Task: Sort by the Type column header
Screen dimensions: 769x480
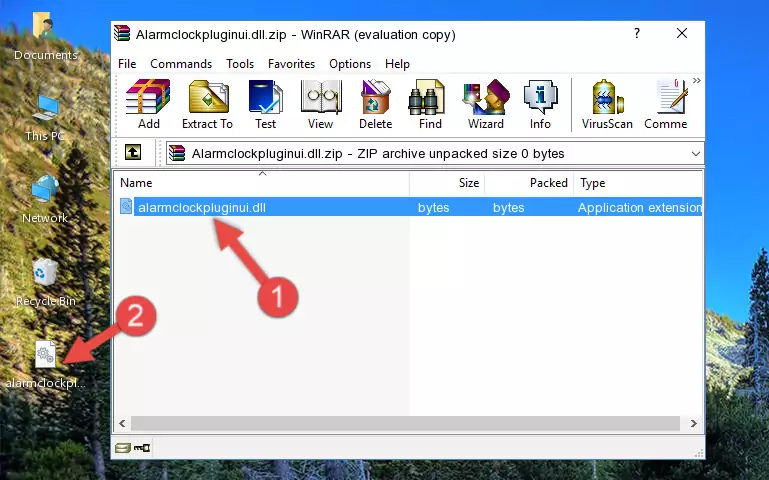Action: (638, 183)
